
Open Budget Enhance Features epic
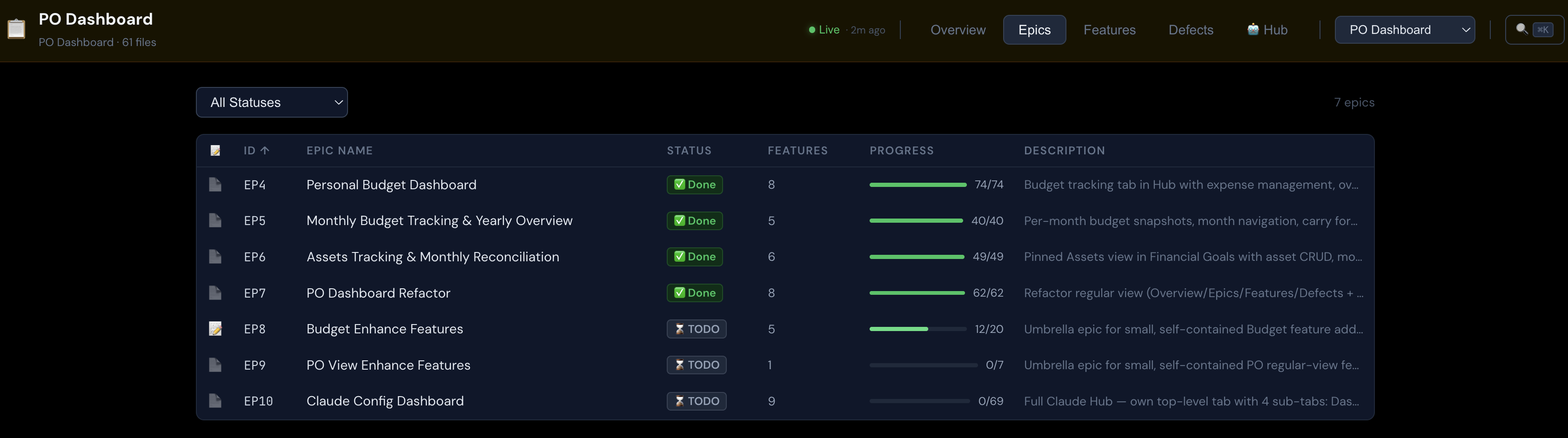tap(384, 328)
